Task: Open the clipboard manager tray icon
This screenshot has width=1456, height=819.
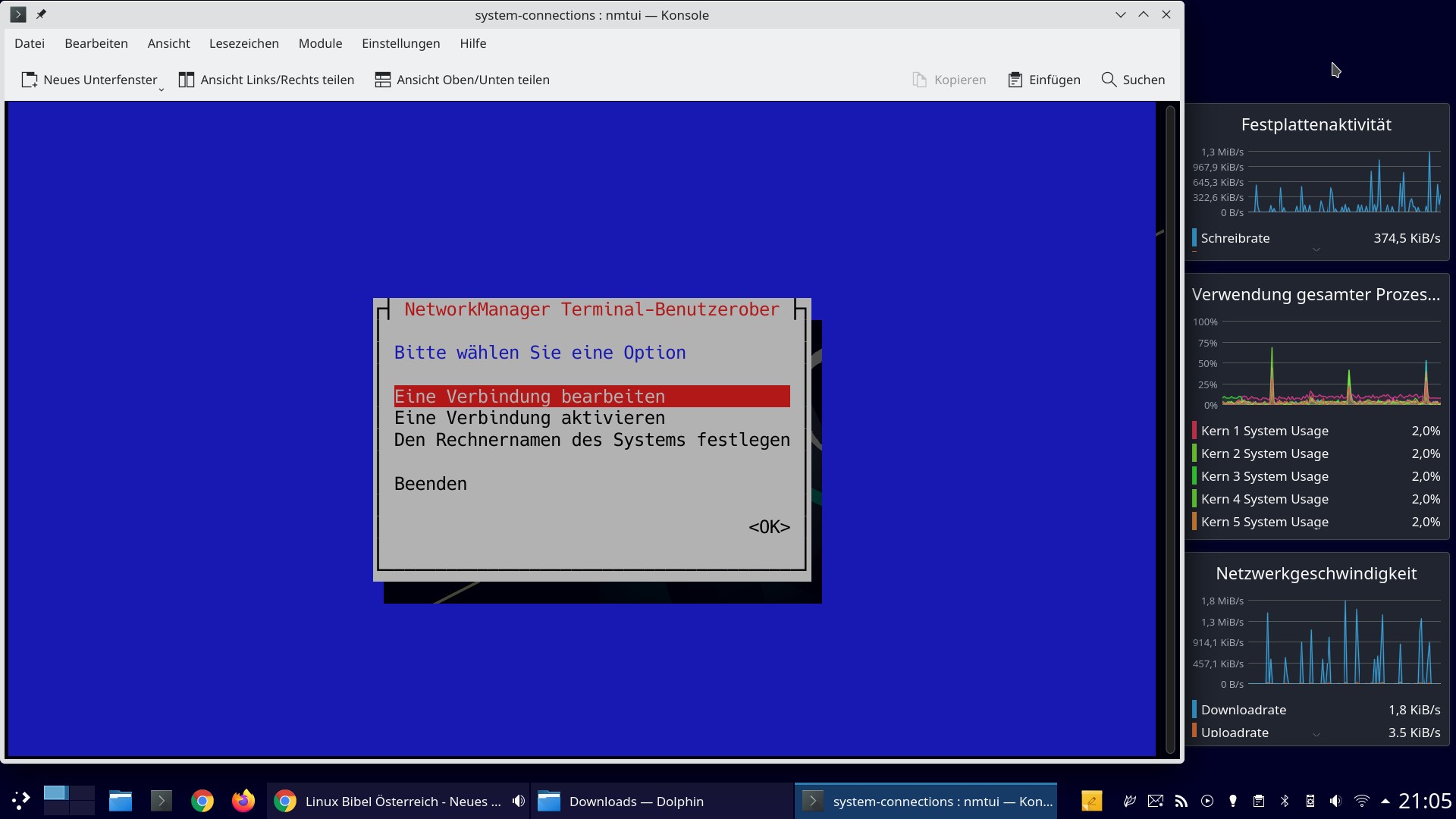Action: 1259,801
